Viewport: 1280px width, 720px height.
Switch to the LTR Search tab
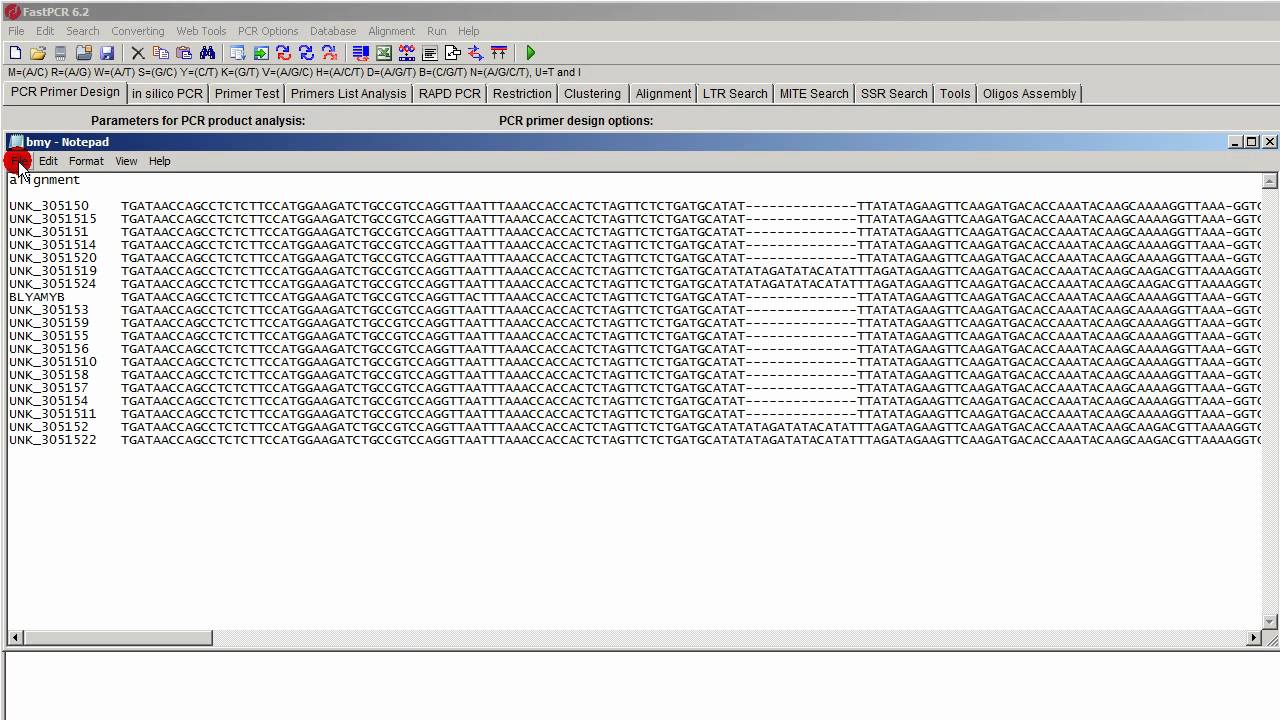click(735, 93)
